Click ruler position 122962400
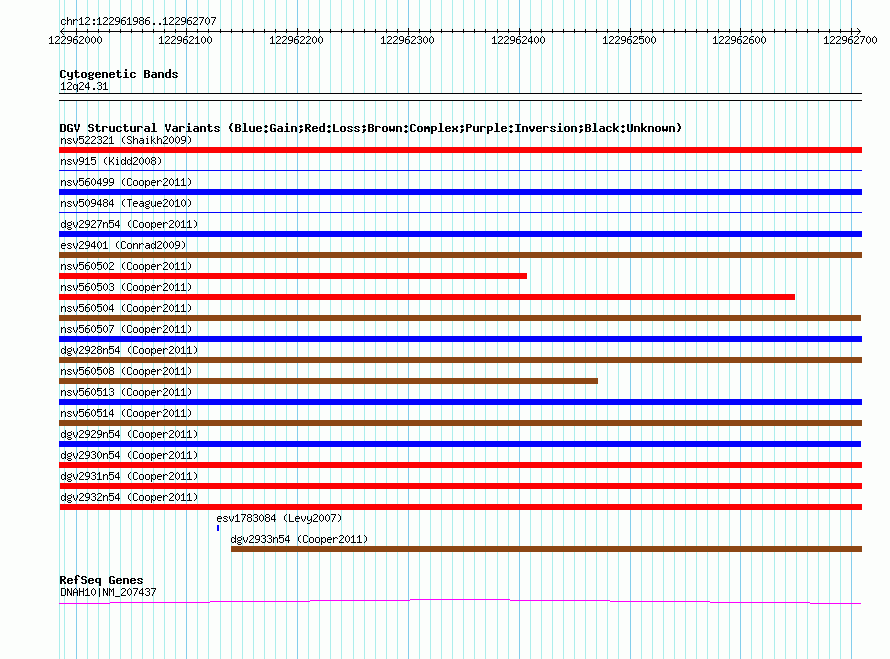Image resolution: width=890 pixels, height=659 pixels. 518,40
